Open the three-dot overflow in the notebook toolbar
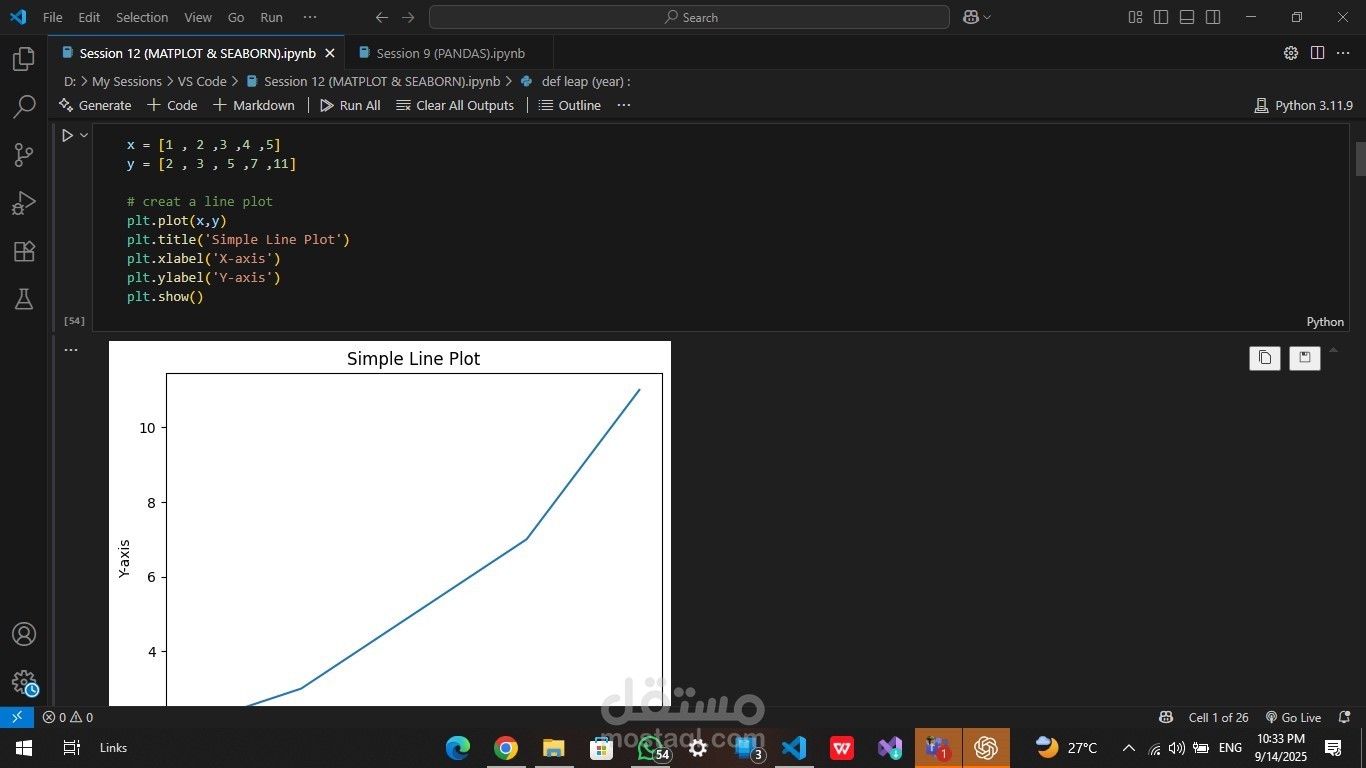This screenshot has width=1366, height=768. [624, 105]
